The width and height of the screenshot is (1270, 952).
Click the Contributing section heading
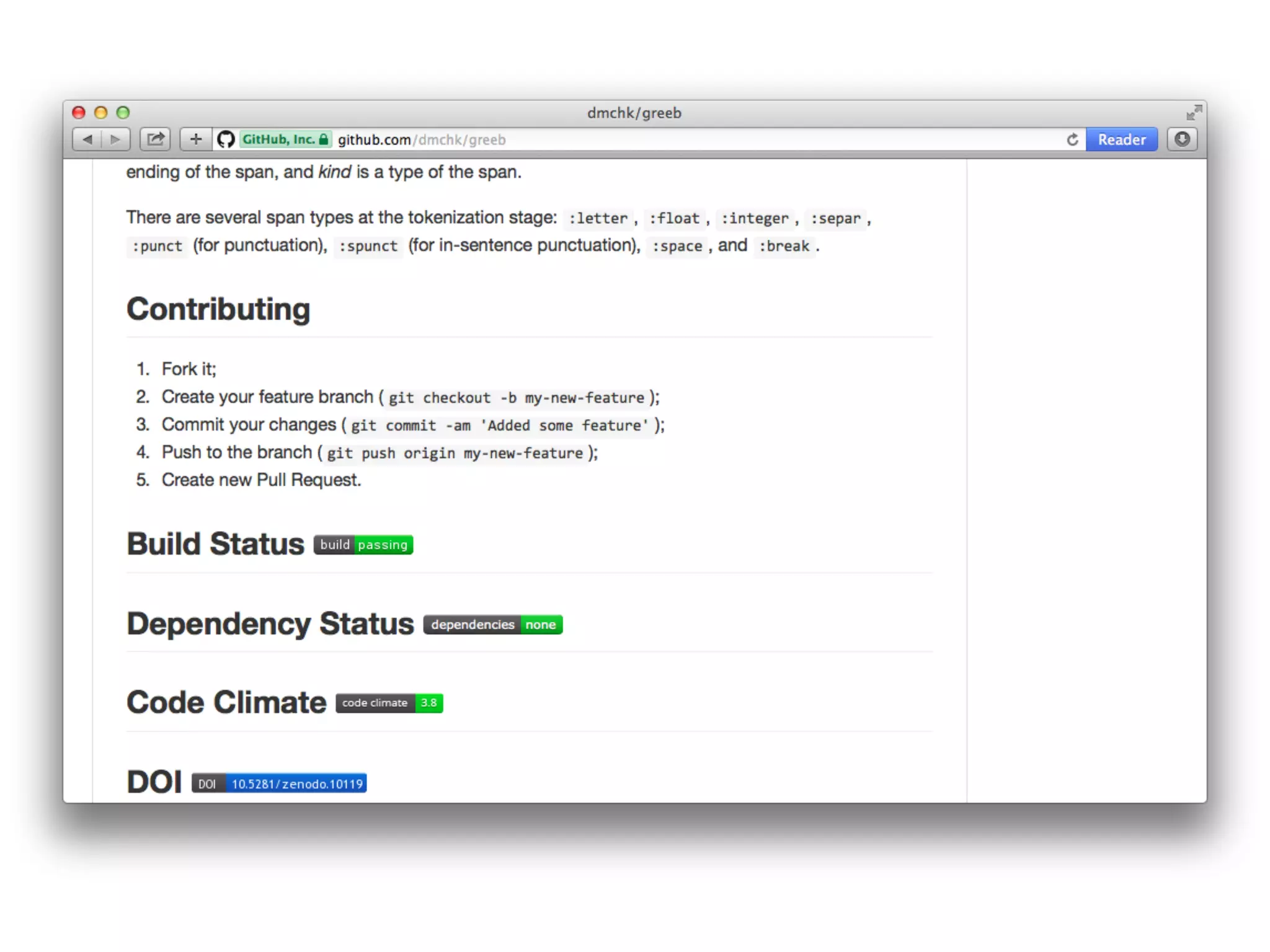218,309
